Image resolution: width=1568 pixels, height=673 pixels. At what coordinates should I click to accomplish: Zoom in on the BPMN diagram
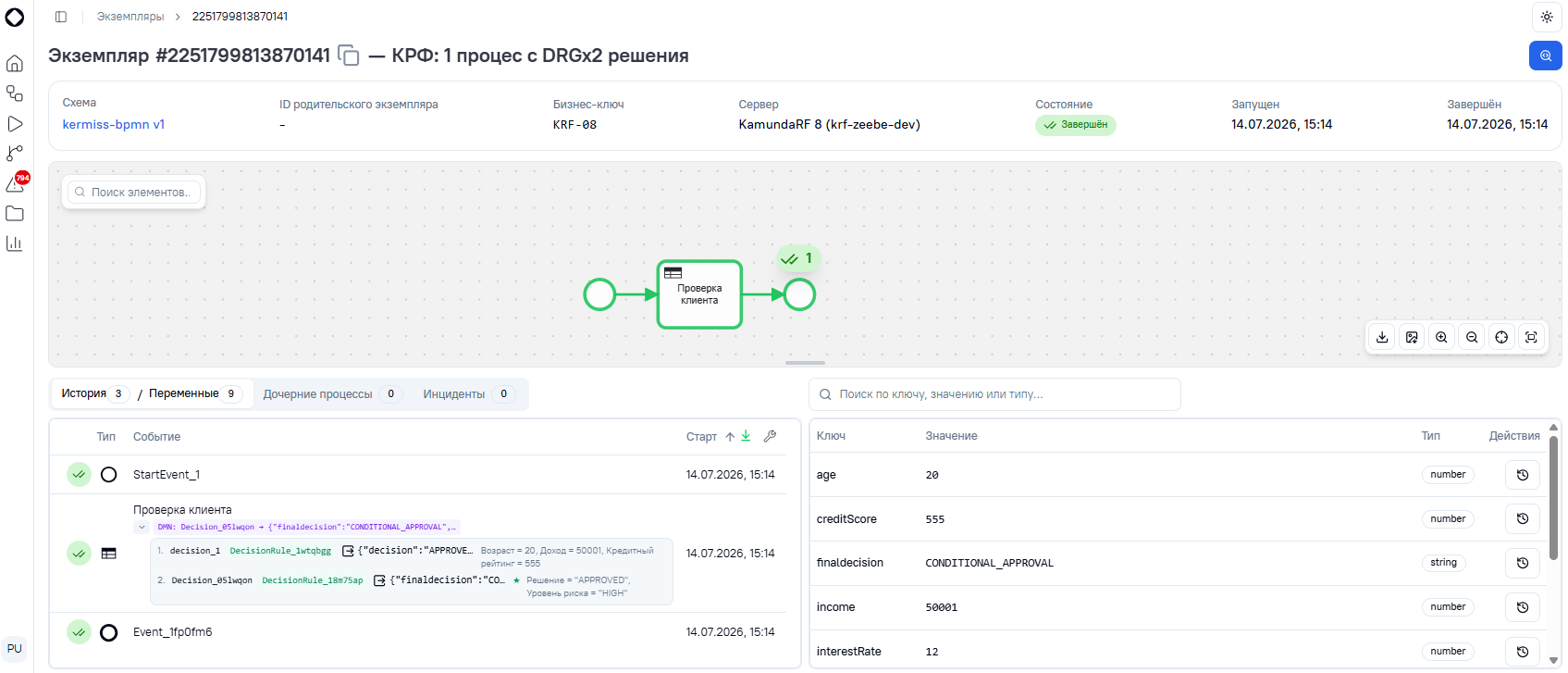(x=1441, y=337)
